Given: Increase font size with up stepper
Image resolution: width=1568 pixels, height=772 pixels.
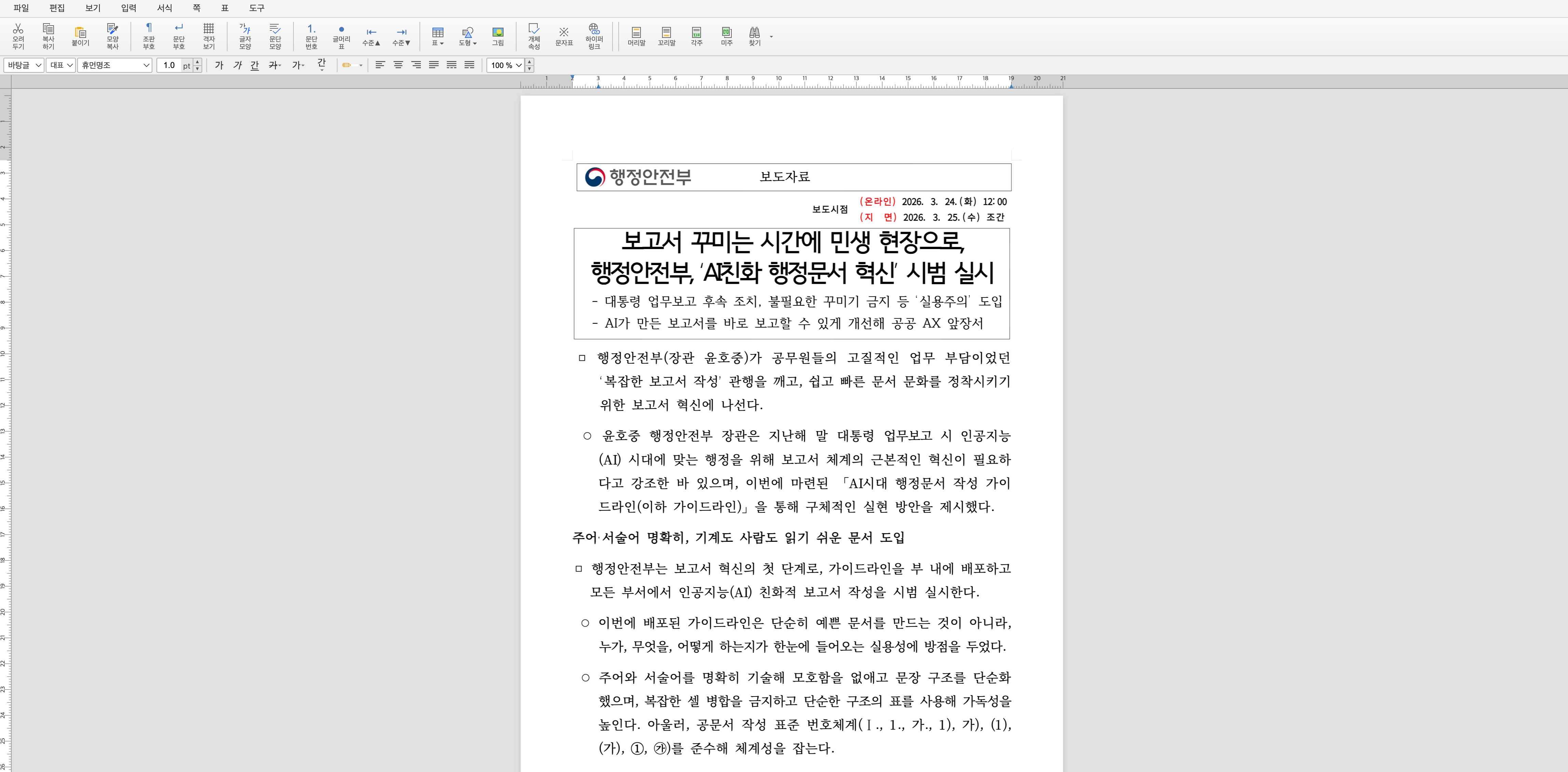Looking at the screenshot, I should pyautogui.click(x=197, y=62).
